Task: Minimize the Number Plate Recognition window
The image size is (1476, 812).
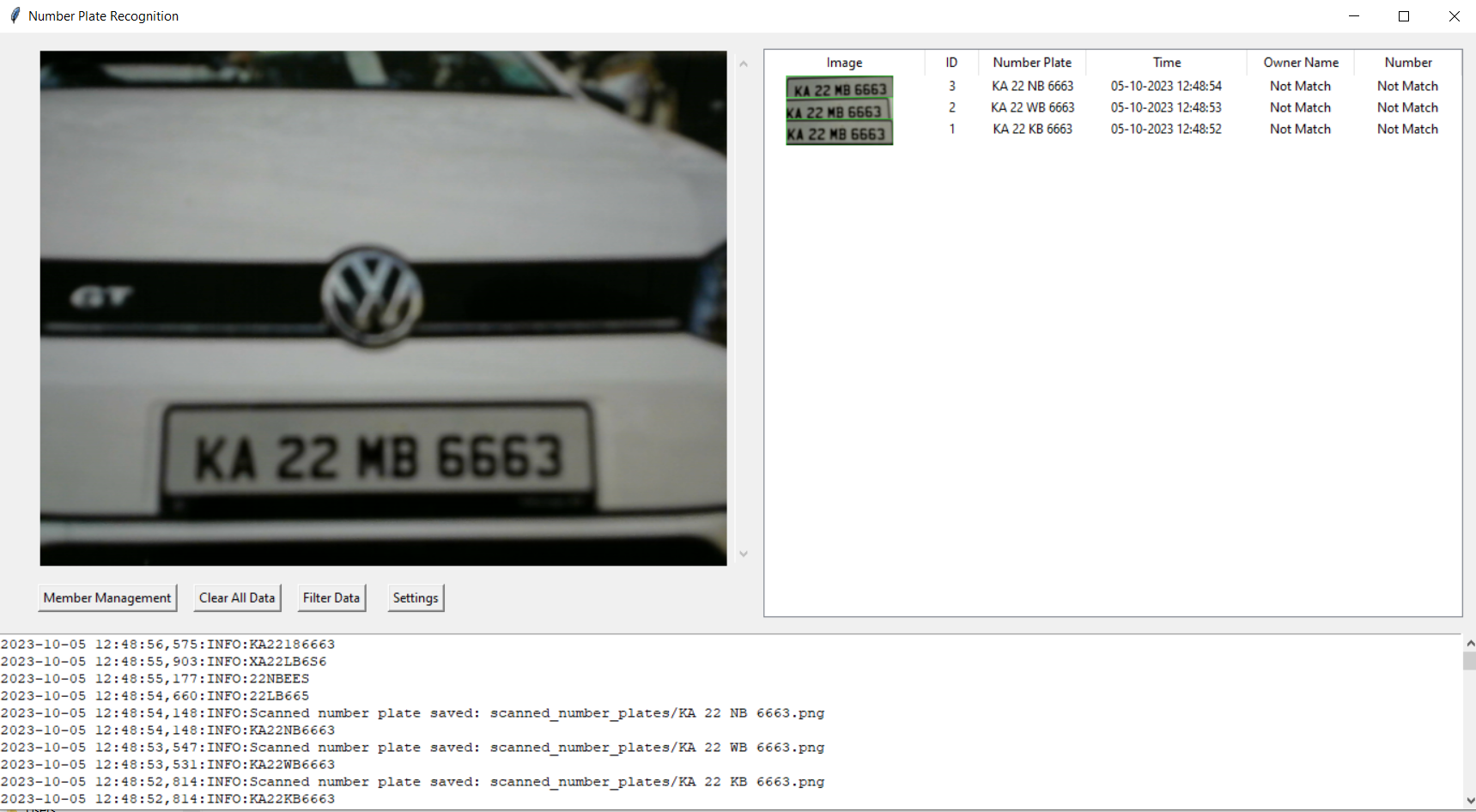Action: (1354, 15)
